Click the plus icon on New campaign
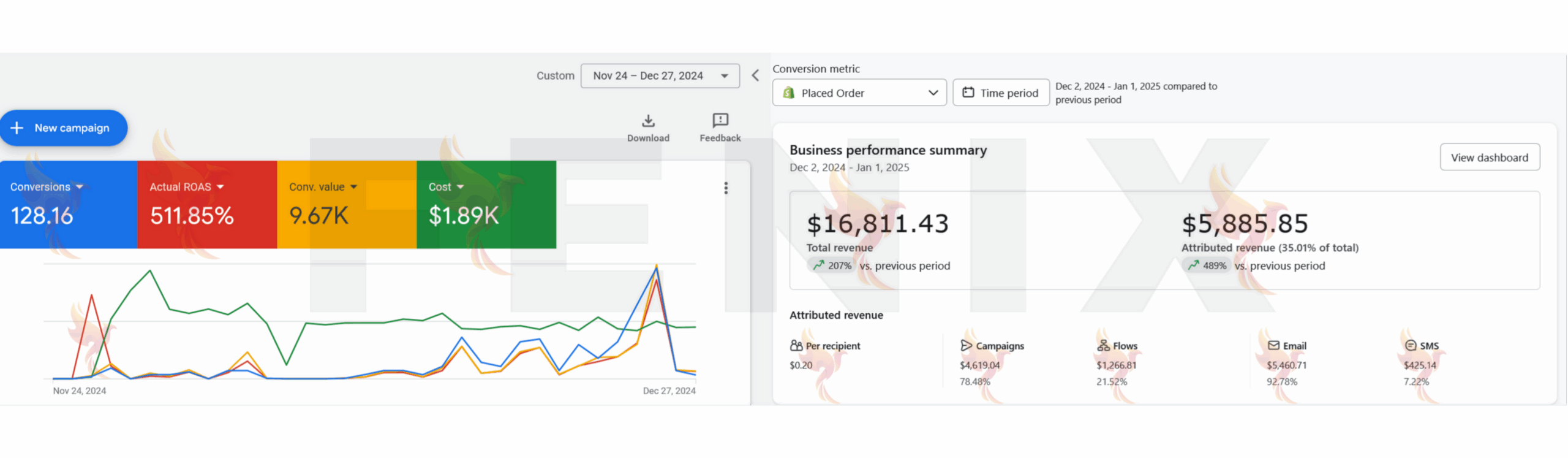The image size is (1568, 458). 17,128
